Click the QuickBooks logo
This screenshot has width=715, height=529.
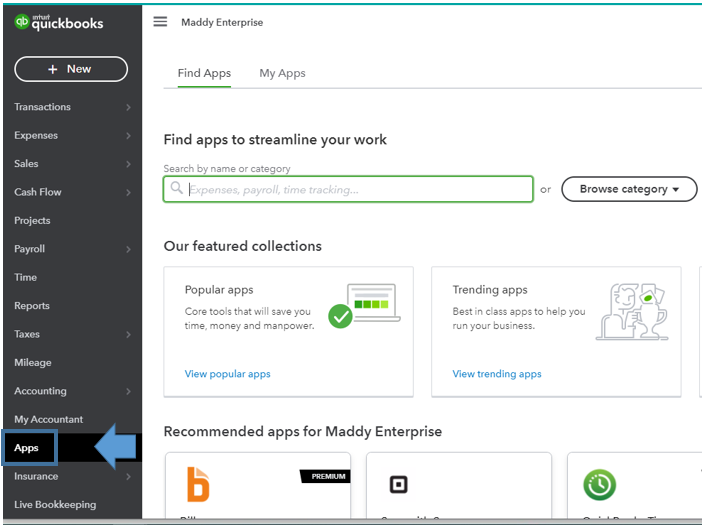[59, 22]
